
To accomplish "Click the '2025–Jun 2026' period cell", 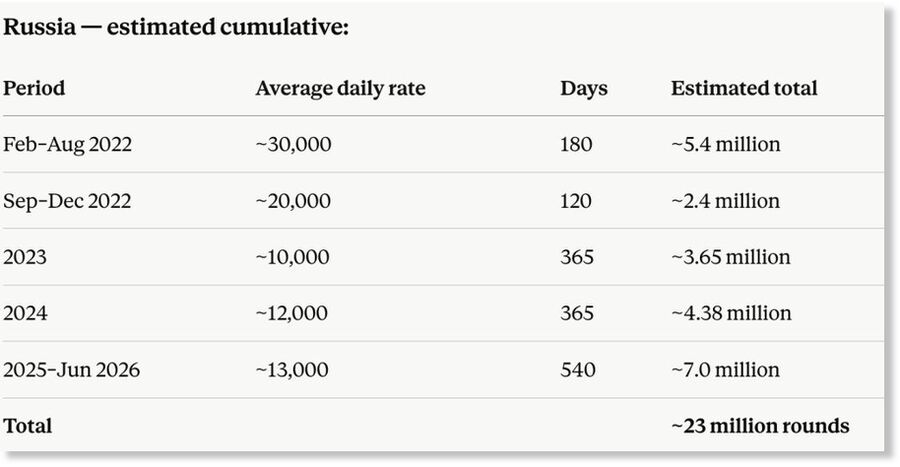I will coord(72,369).
